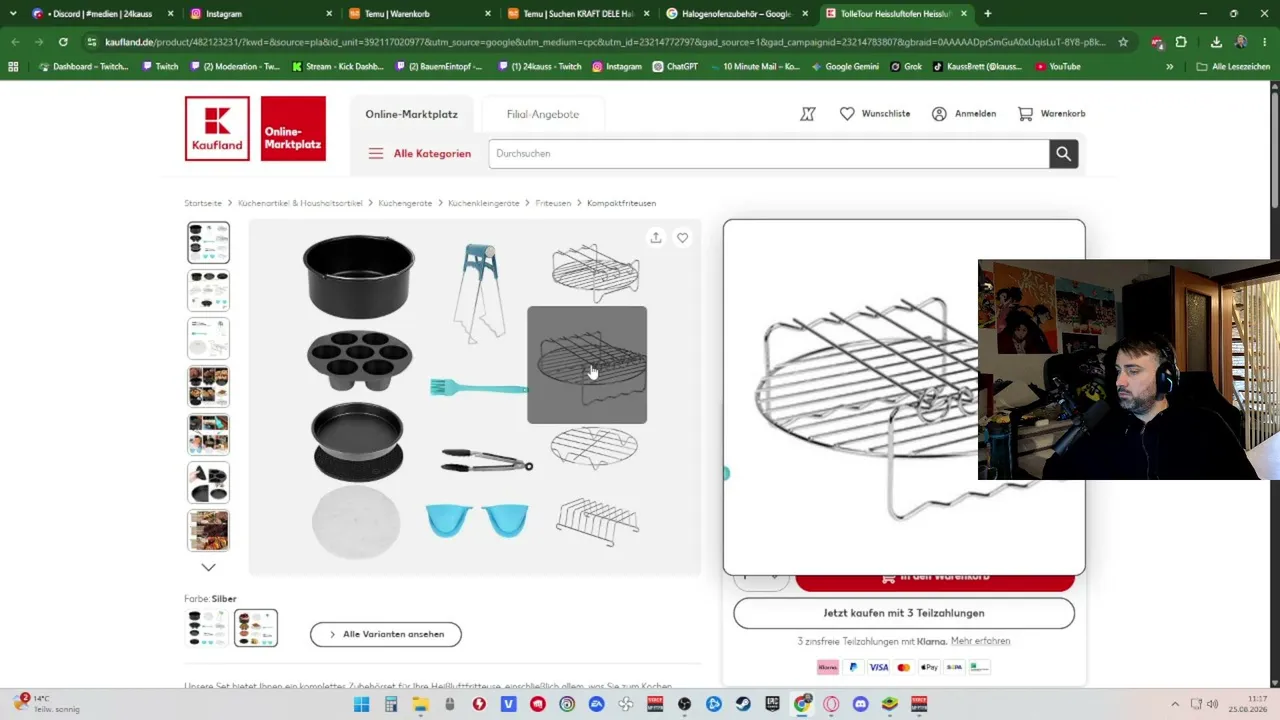Add product to wishlist with the heart on the image

tap(682, 238)
